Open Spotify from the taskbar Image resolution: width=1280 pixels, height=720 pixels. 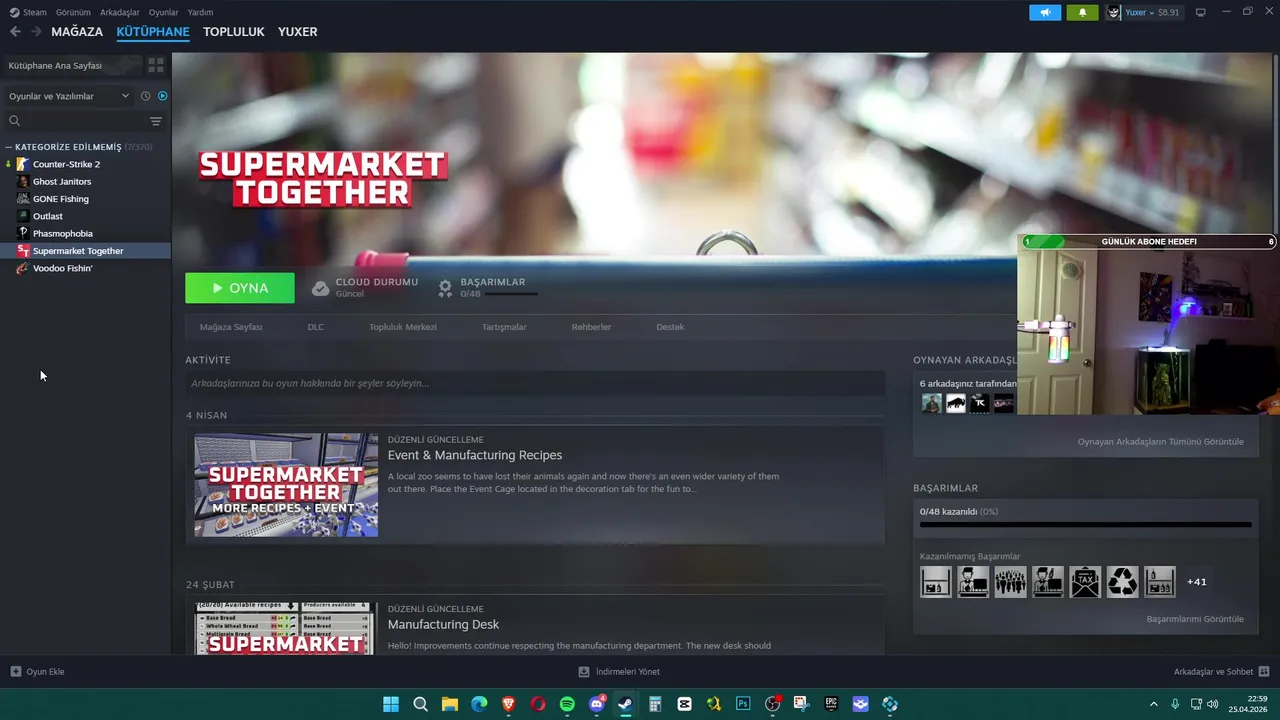click(x=567, y=704)
